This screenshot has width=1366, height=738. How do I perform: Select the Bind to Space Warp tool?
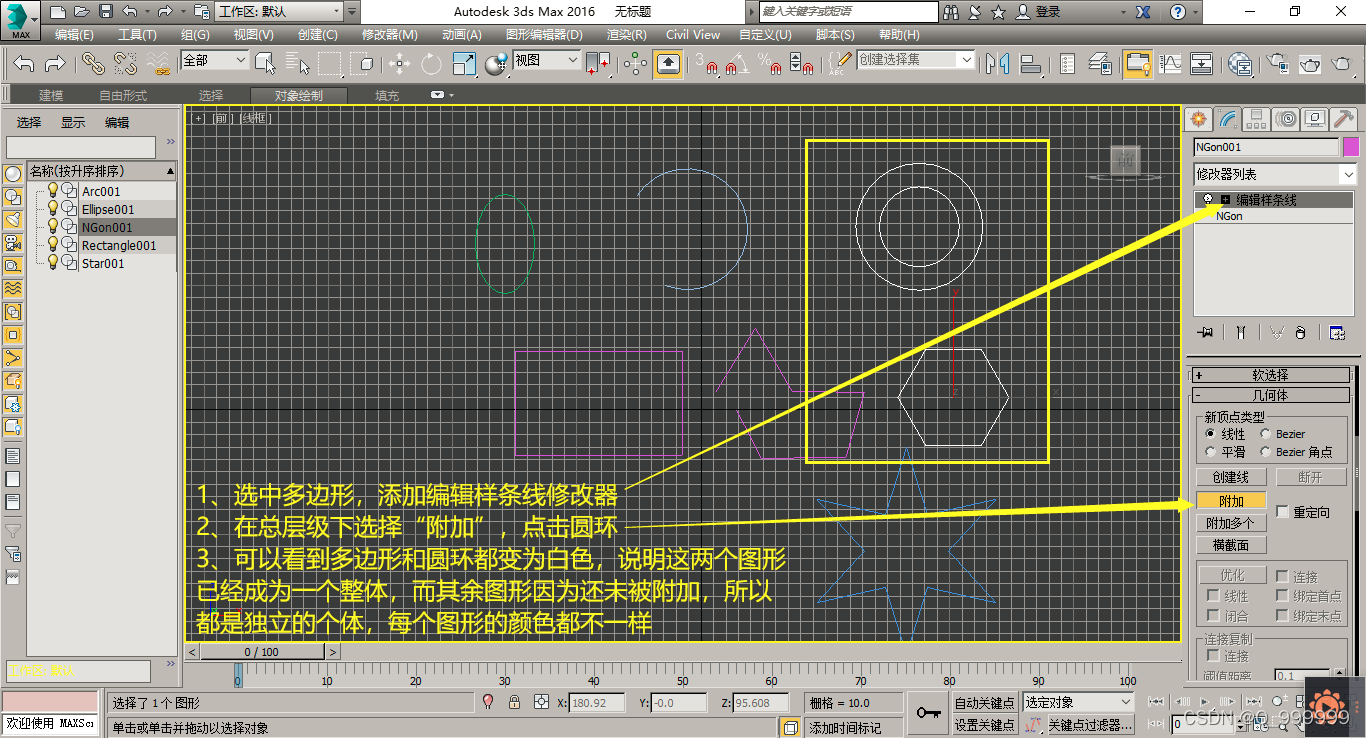[x=158, y=64]
